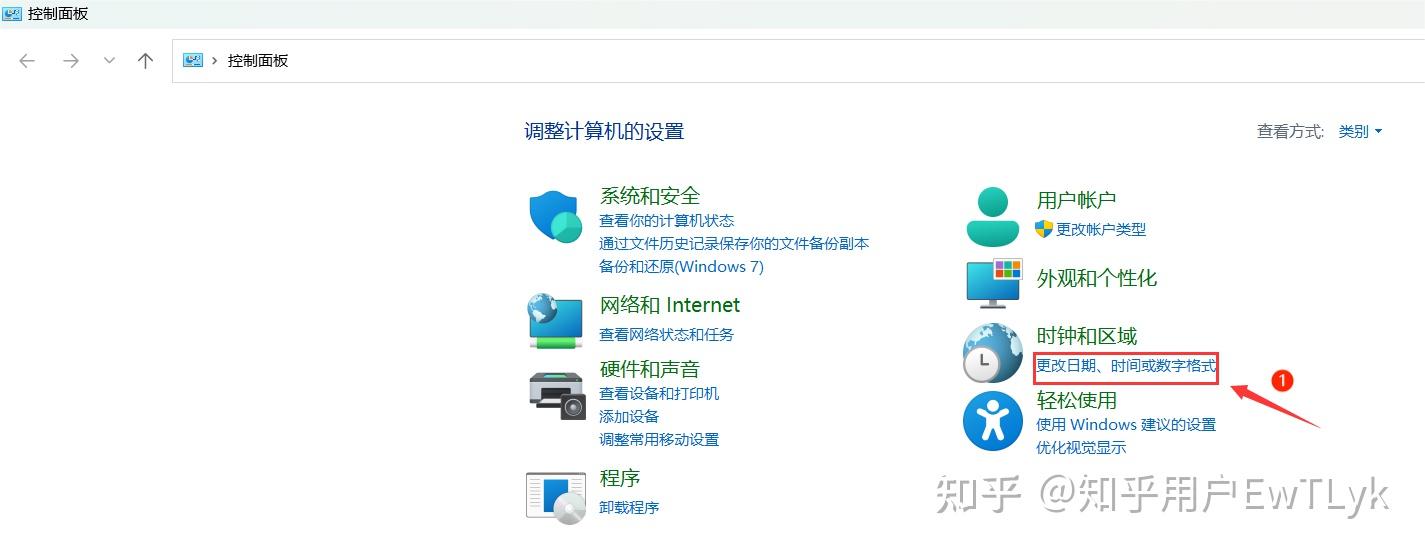This screenshot has width=1425, height=558.
Task: Click the Clock and Region globe icon
Action: click(x=993, y=353)
